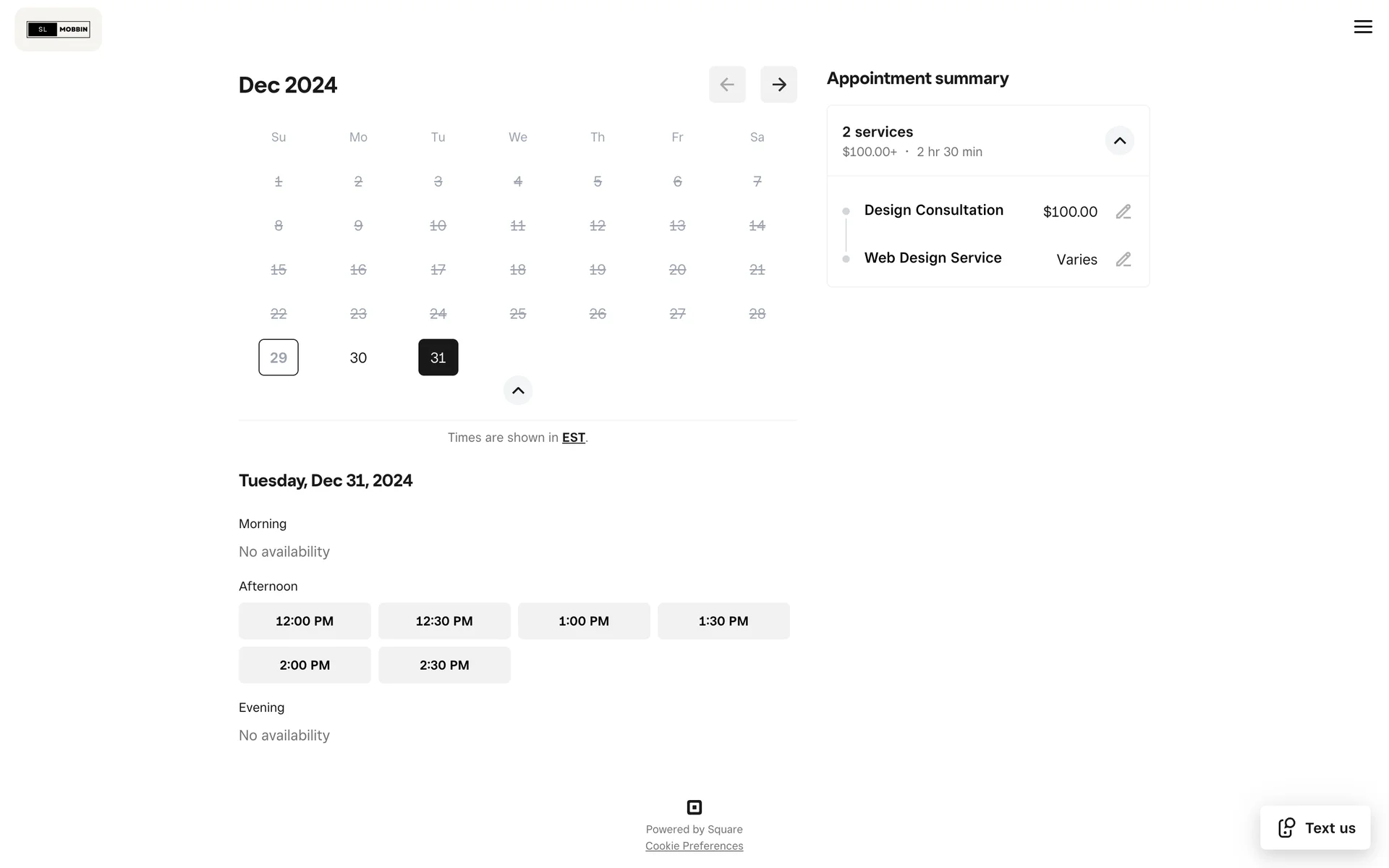Viewport: 1389px width, 868px height.
Task: Edit the Web Design Service
Action: [1123, 260]
